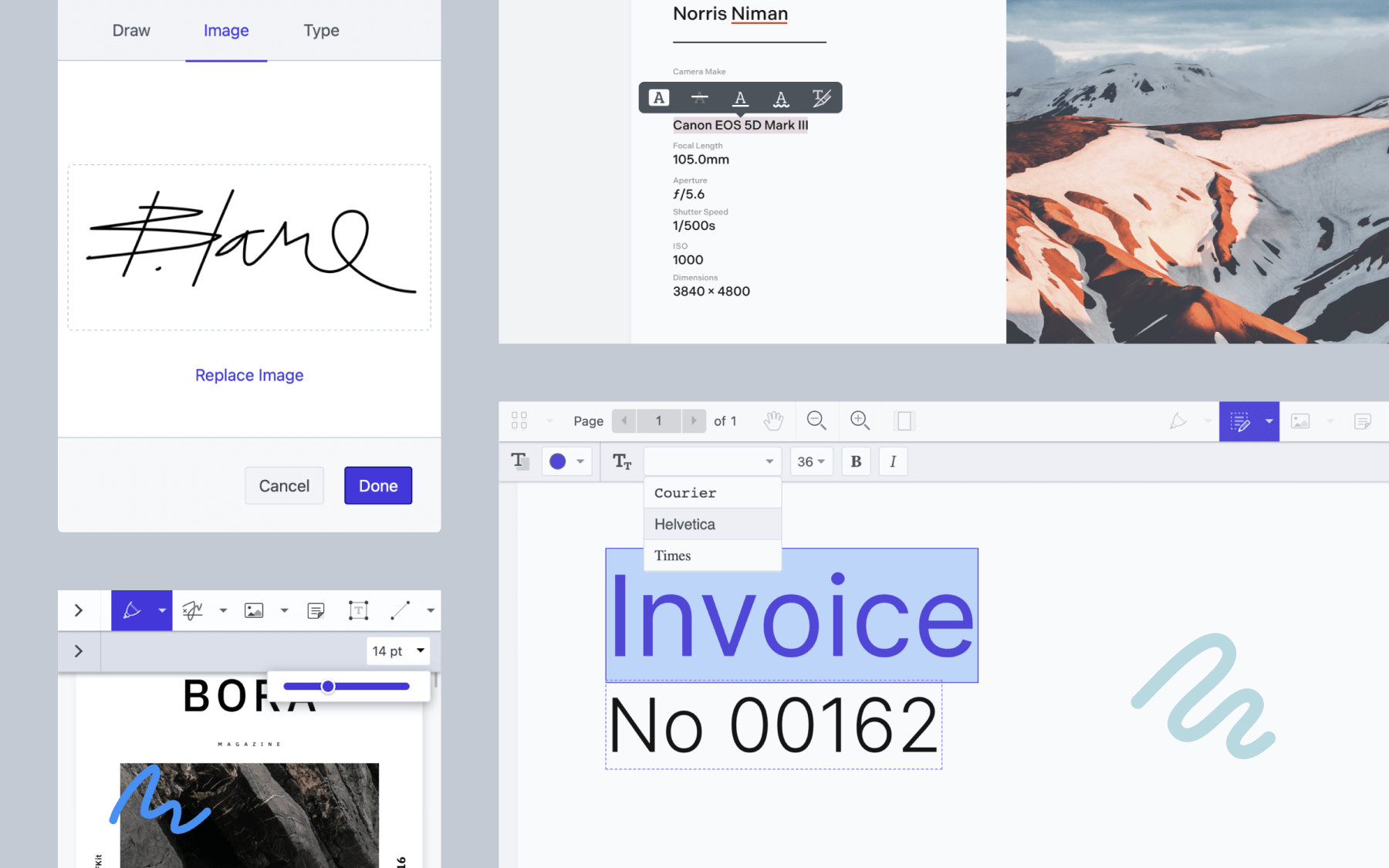Open the font size 36 dropdown
Viewport: 1389px width, 868px height.
(811, 461)
